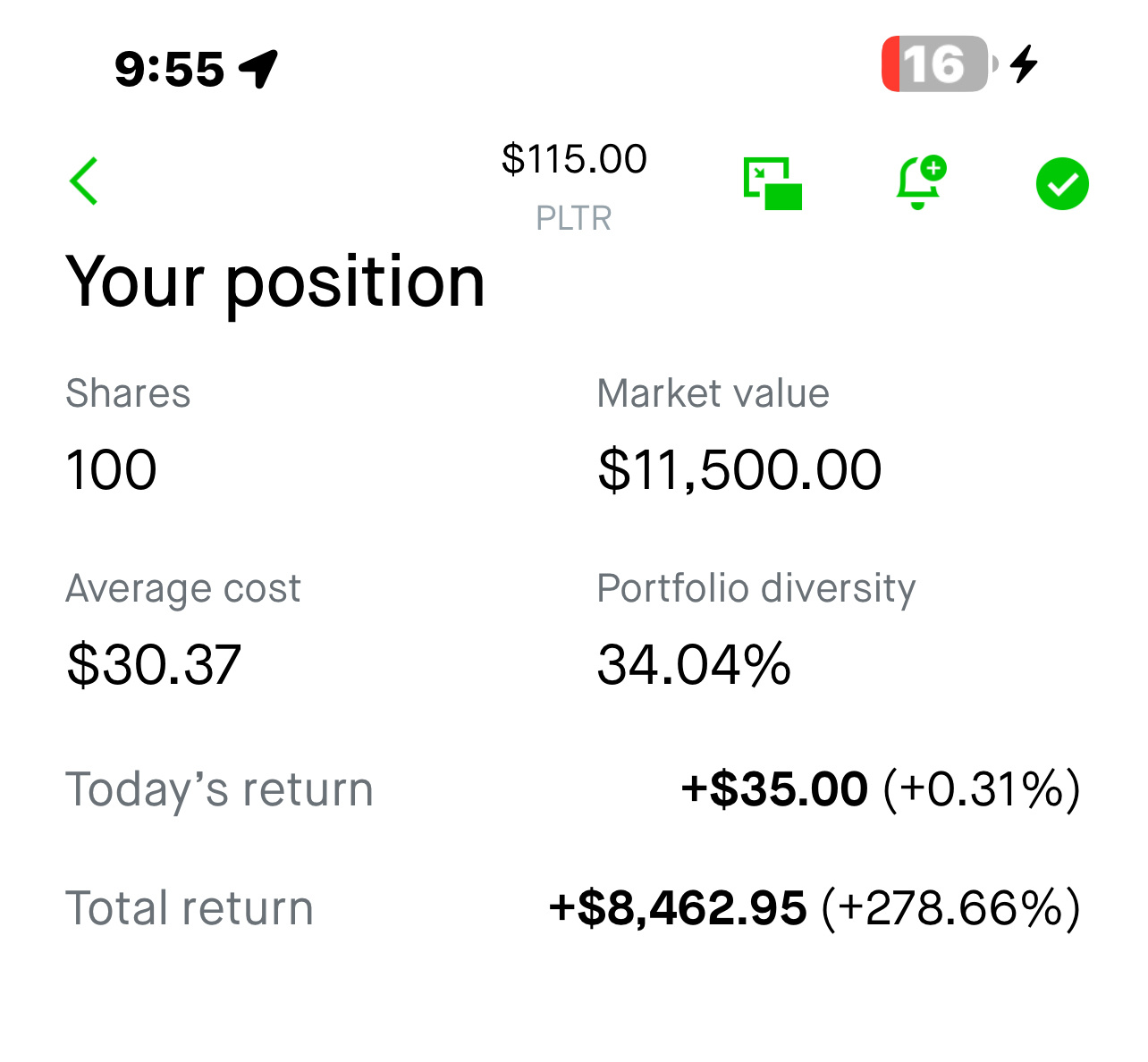Select the $115.00 price header
This screenshot has width=1148, height=1062.
[x=574, y=159]
